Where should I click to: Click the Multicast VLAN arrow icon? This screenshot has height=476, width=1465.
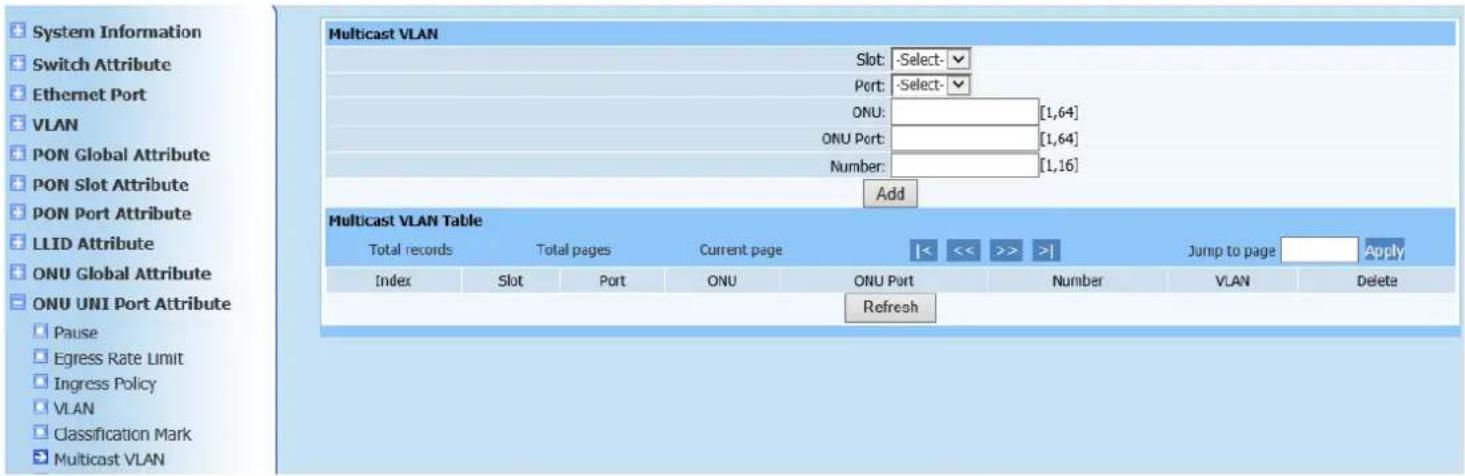tap(41, 459)
